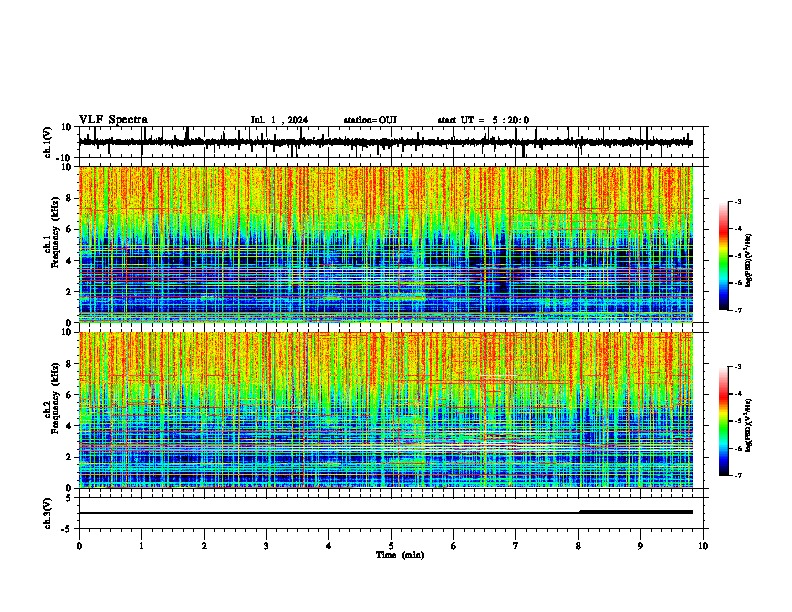This screenshot has width=792, height=612.
Task: Click the "0" tick on the time axis
Action: coord(79,546)
